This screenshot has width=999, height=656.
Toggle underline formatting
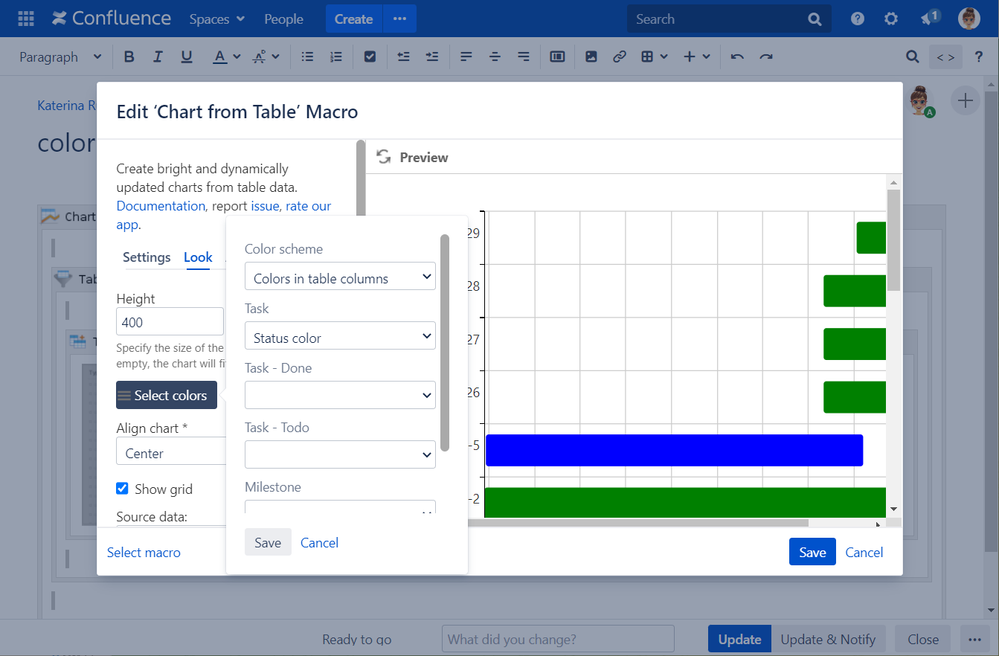coord(186,57)
